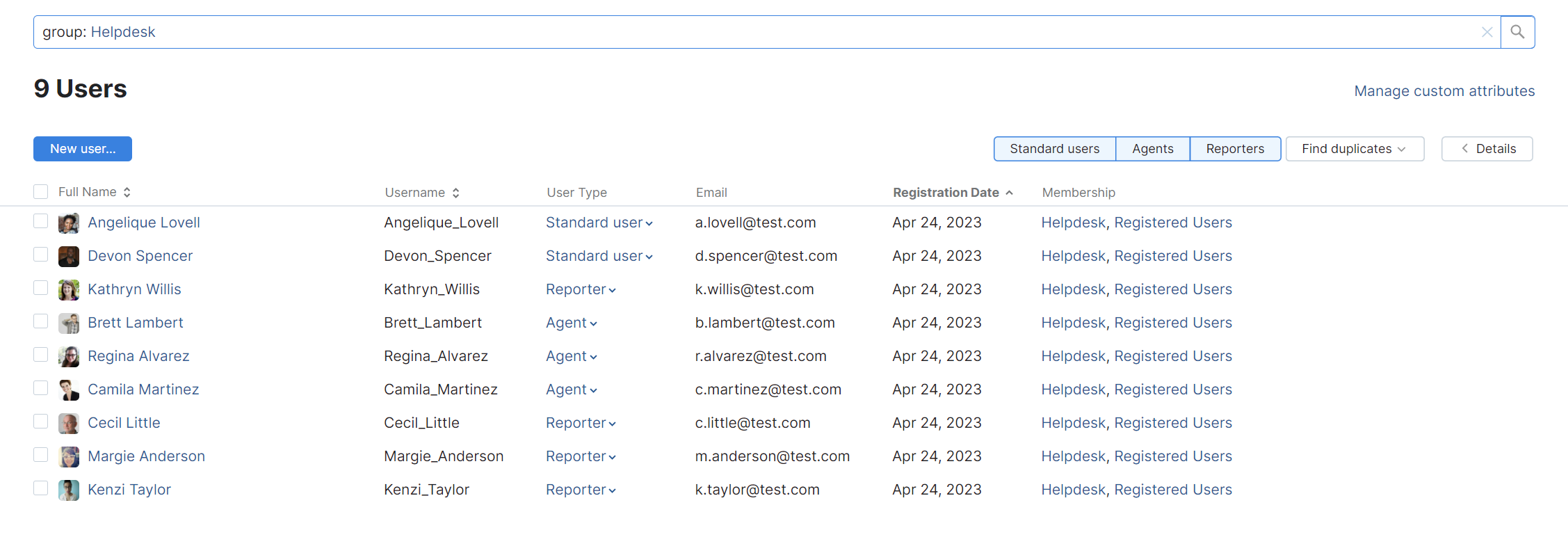The height and width of the screenshot is (537, 1568).
Task: Expand Brett Lambert's Agent type dropdown
Action: pyautogui.click(x=571, y=323)
